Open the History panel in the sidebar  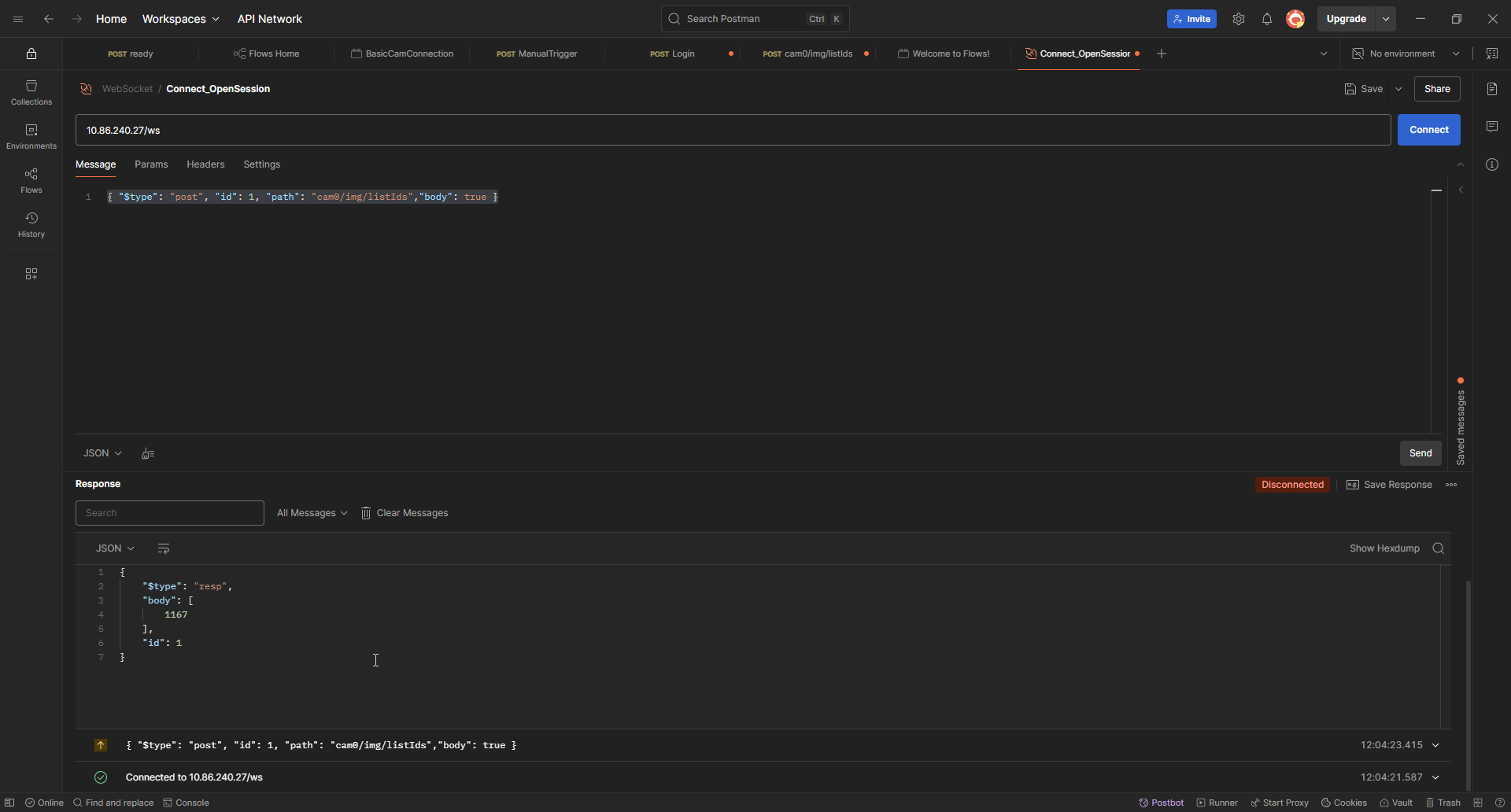click(31, 224)
